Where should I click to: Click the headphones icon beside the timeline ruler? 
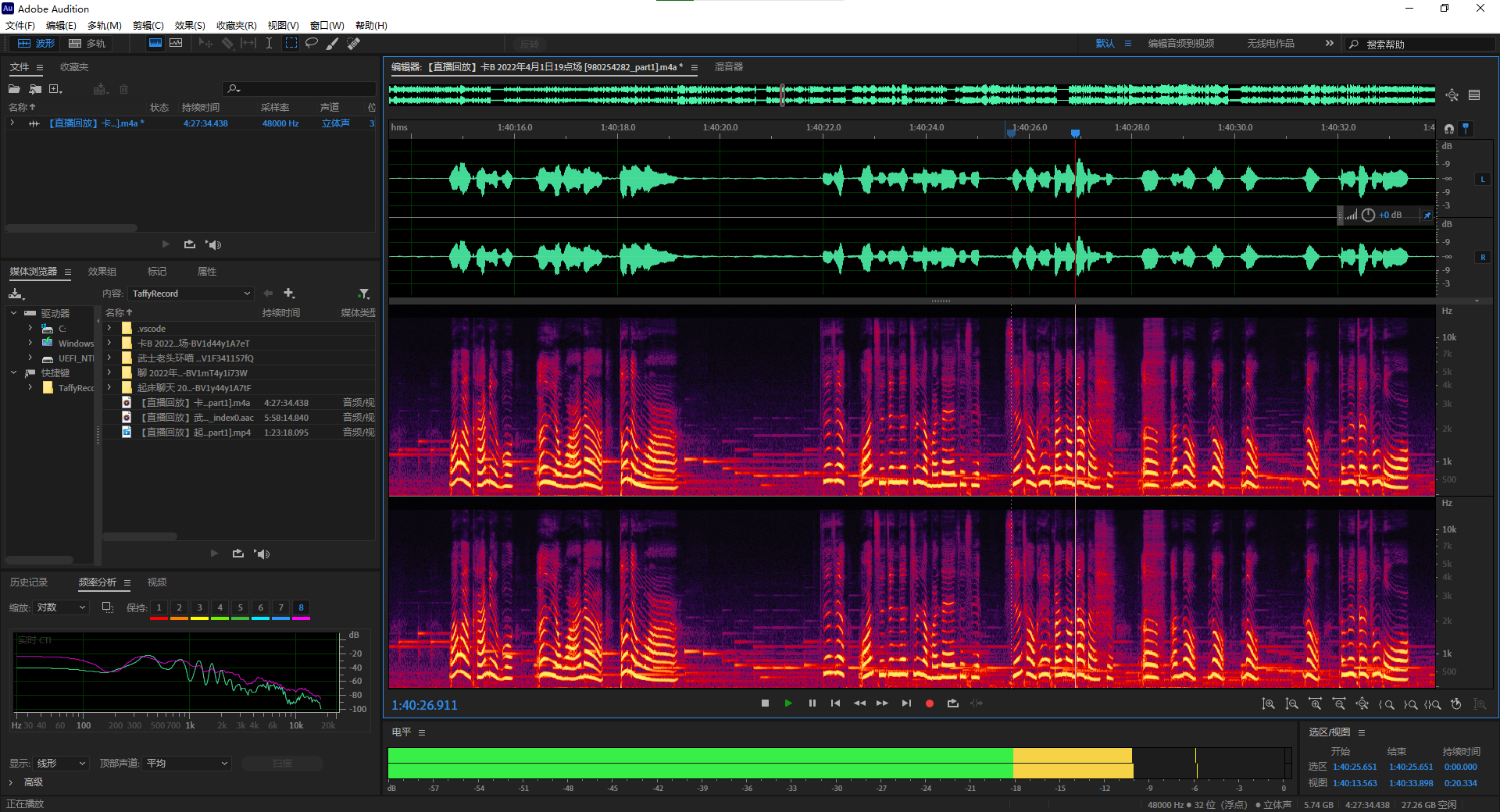(1449, 129)
